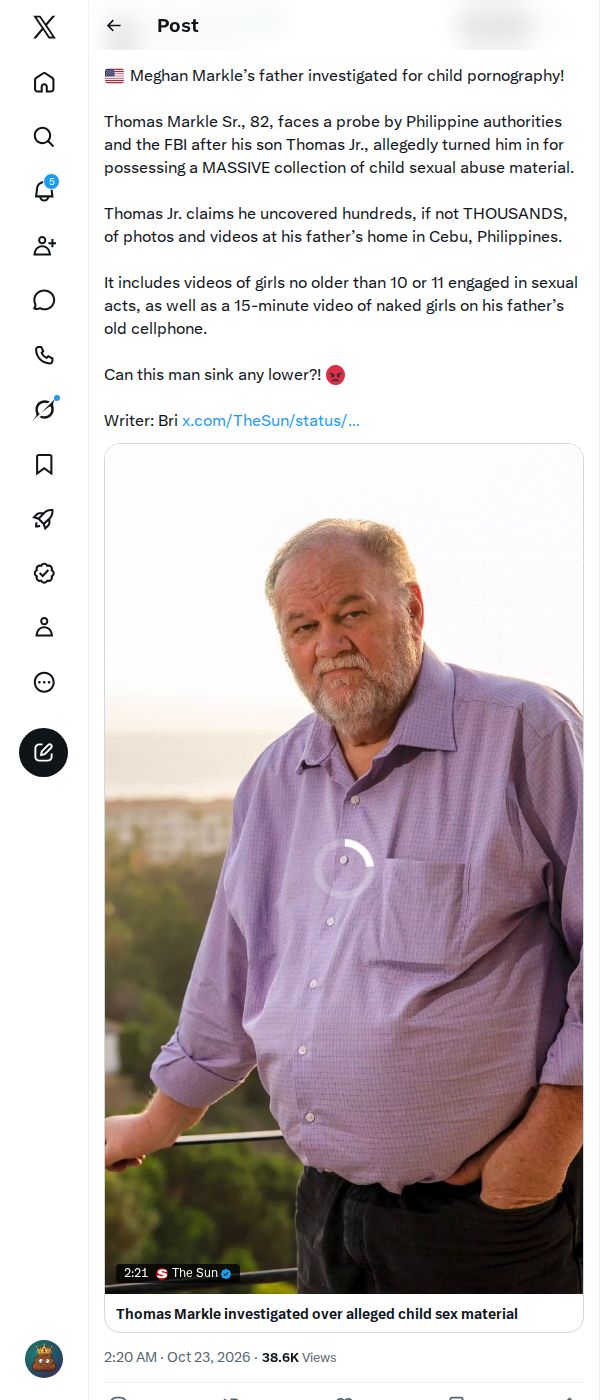
Task: Open the Grok icon
Action: point(44,408)
